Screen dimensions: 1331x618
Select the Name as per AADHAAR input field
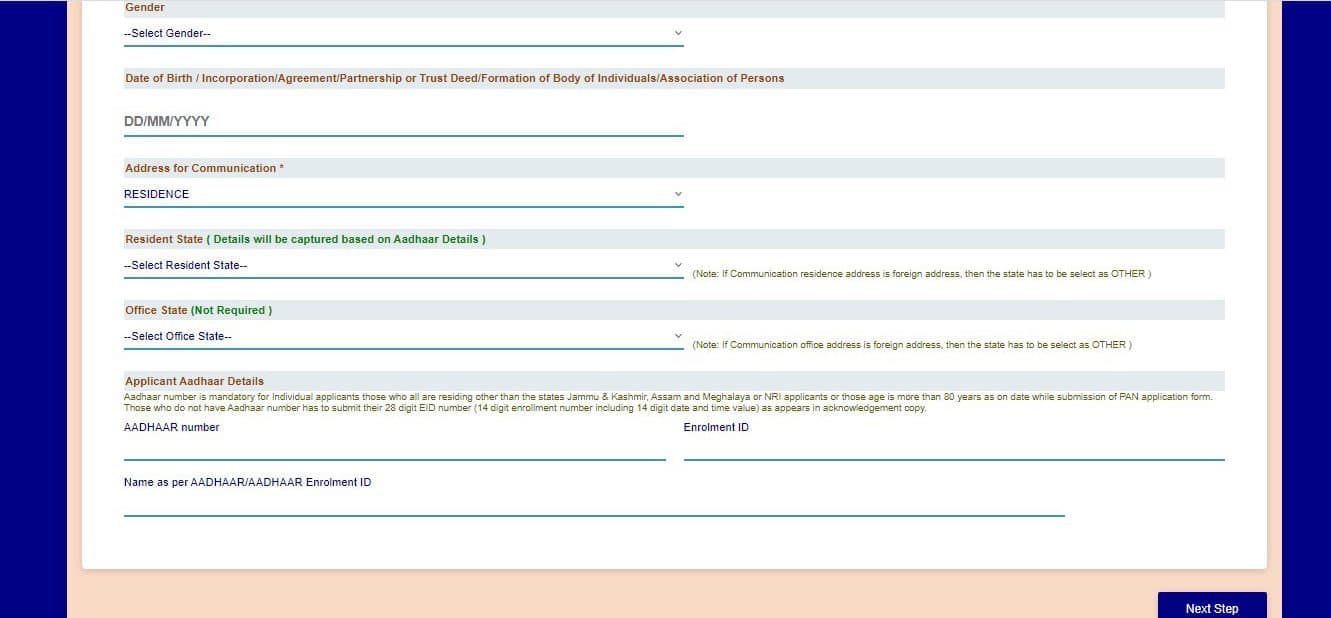[x=593, y=505]
